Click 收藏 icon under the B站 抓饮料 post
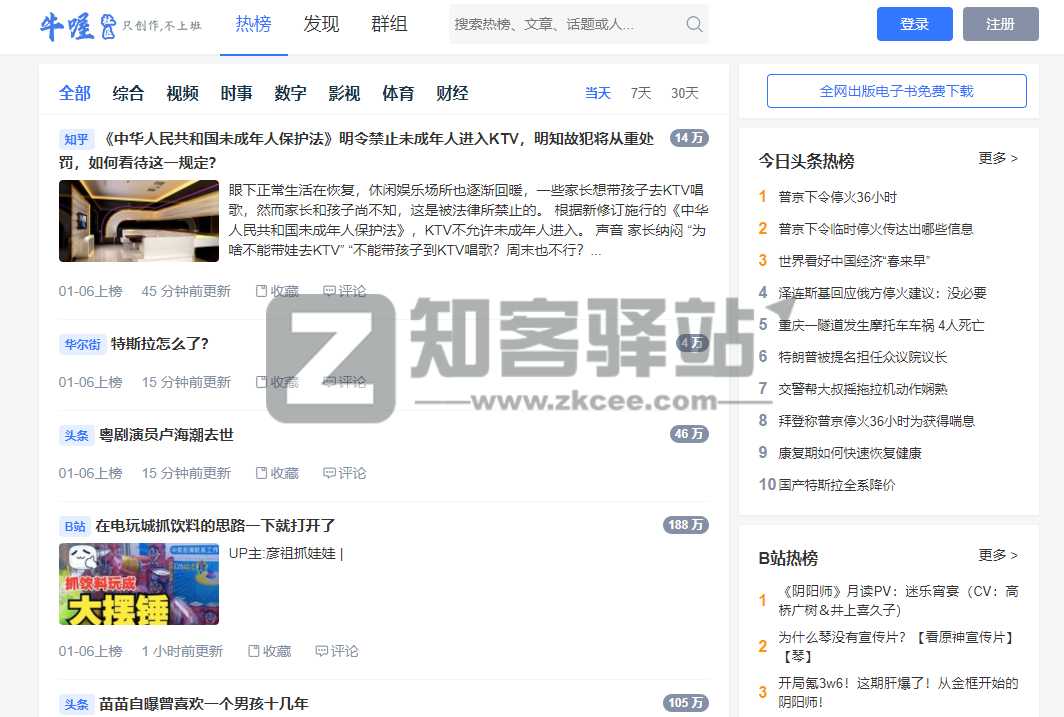The width and height of the screenshot is (1064, 717). point(254,651)
